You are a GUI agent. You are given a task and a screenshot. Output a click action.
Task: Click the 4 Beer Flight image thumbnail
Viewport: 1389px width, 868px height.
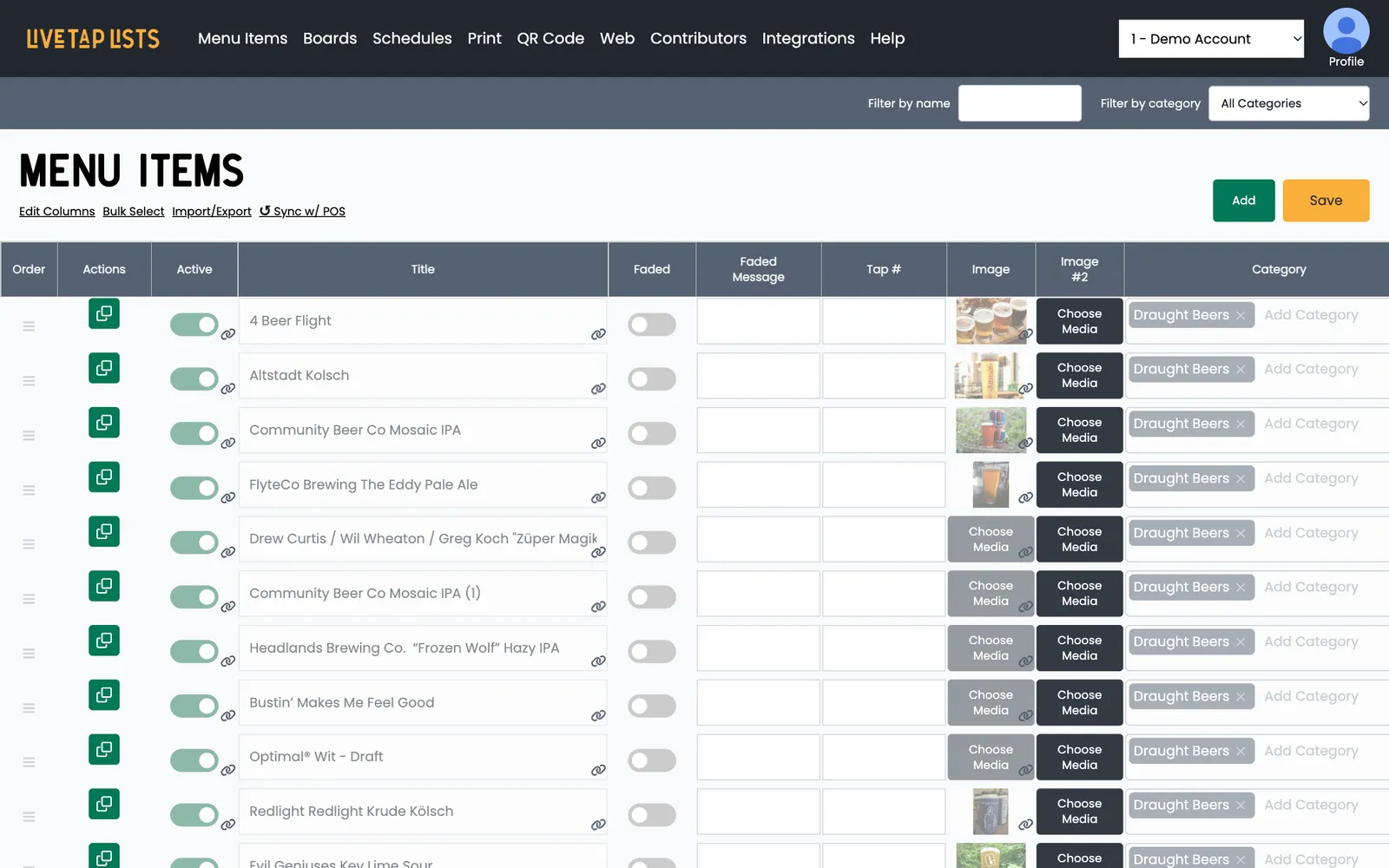[x=991, y=321]
